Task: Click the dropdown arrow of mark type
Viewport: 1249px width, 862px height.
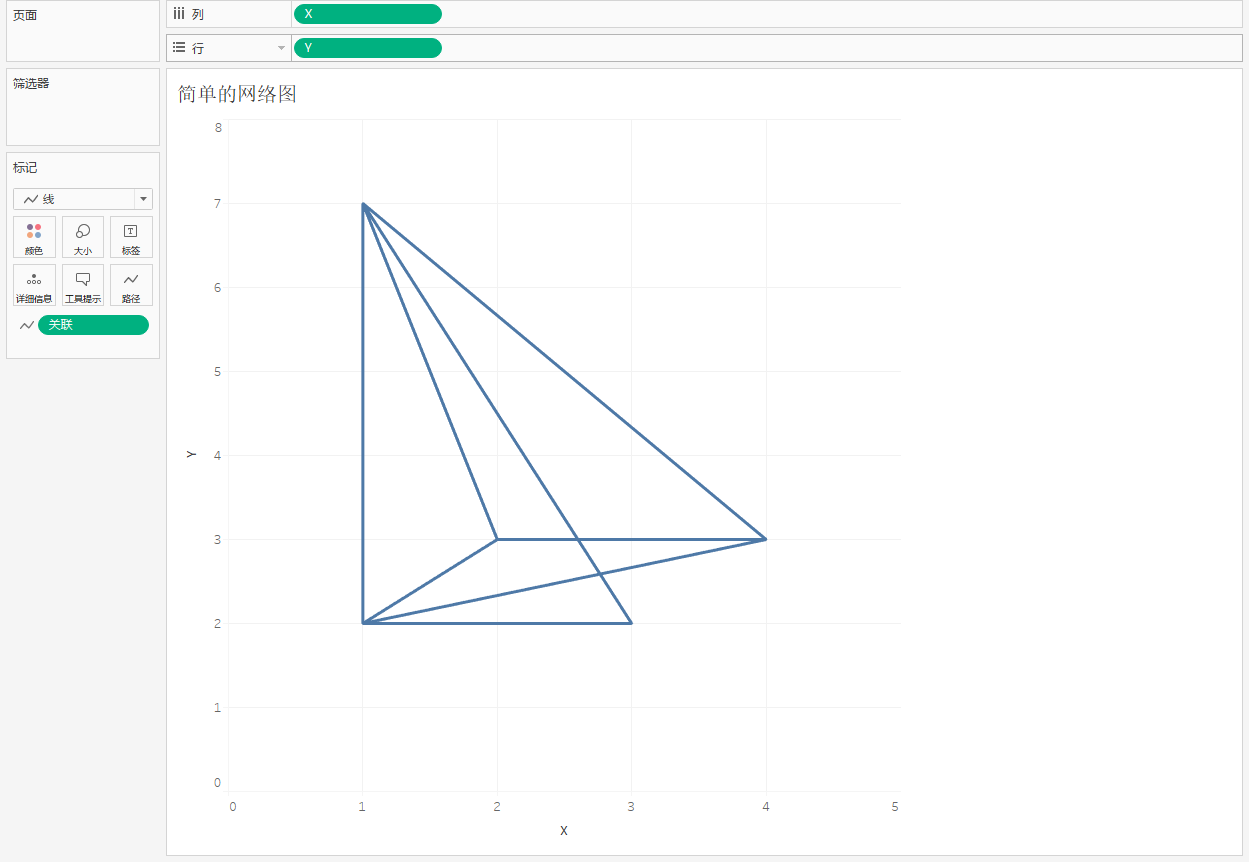Action: pyautogui.click(x=143, y=199)
